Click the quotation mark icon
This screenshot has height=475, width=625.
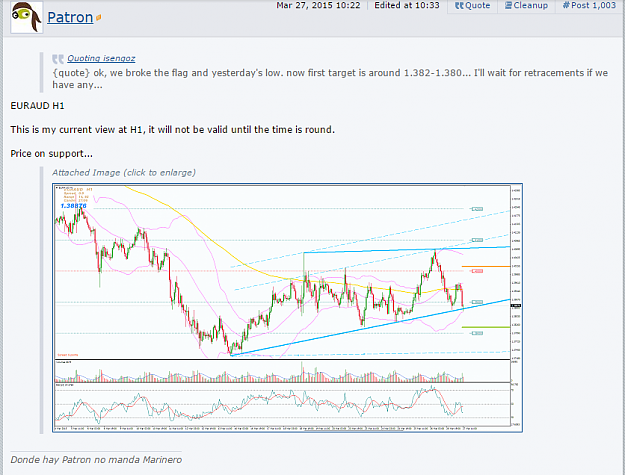coord(58,59)
